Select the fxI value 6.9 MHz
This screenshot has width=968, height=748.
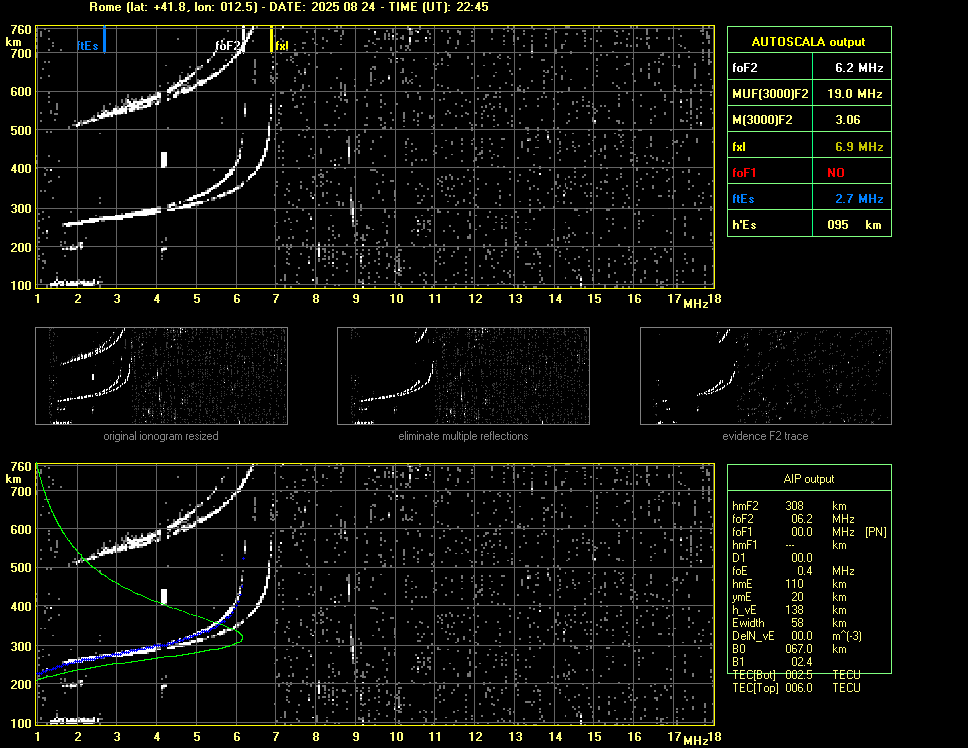[859, 147]
